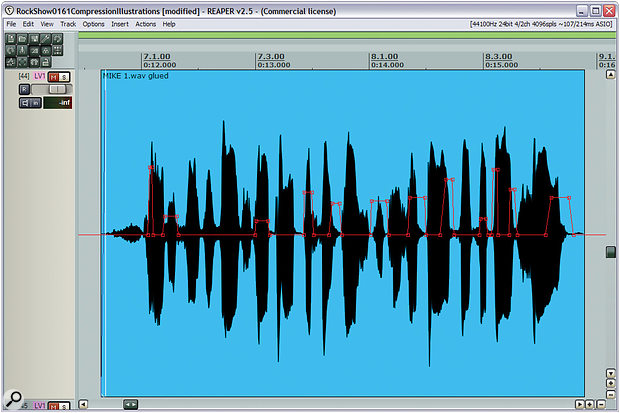Click the 7.3.00 ruler marker
The height and width of the screenshot is (413, 620).
[271, 57]
